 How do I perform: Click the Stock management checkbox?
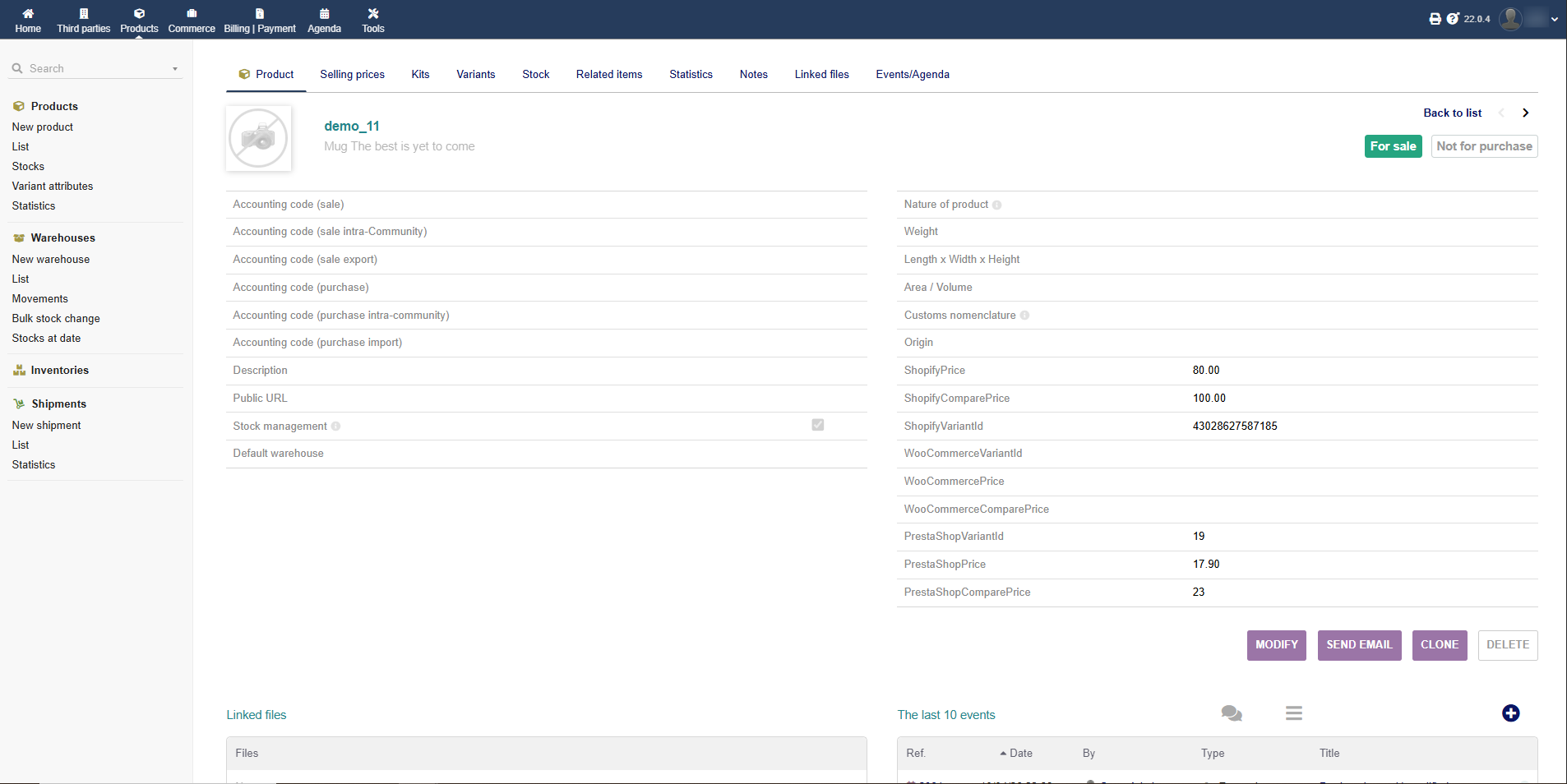(817, 425)
